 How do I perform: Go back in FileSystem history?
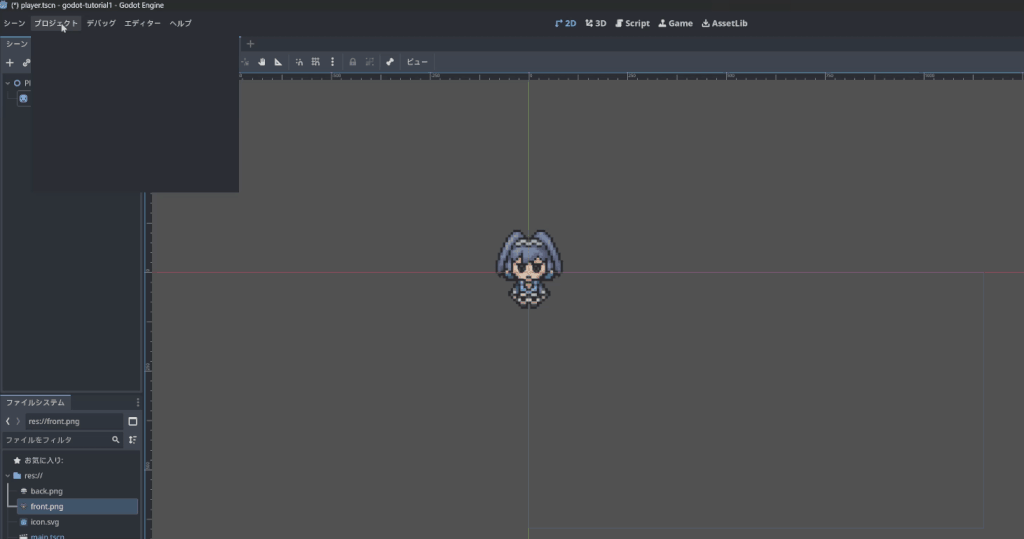pos(8,421)
